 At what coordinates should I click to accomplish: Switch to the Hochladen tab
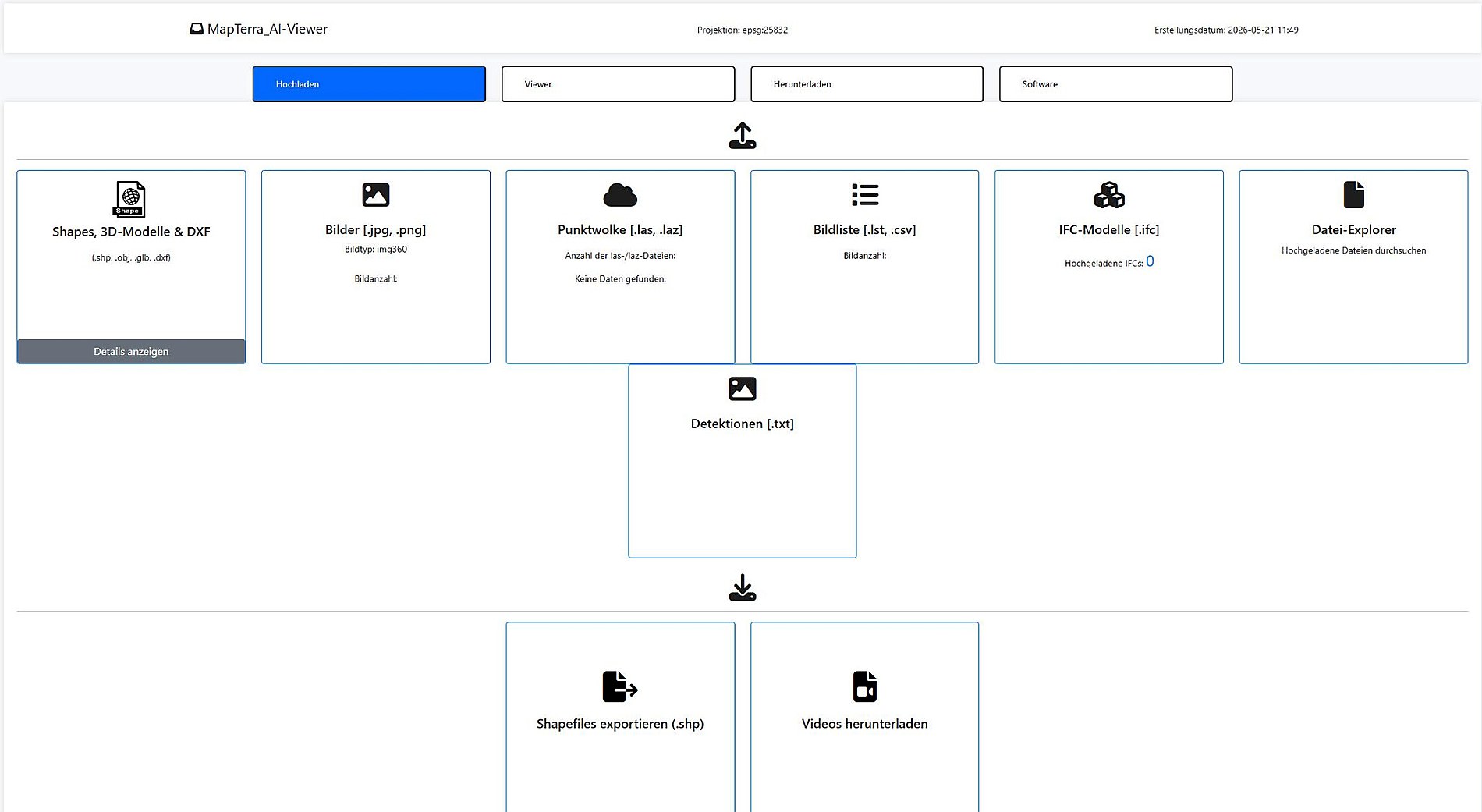click(369, 83)
